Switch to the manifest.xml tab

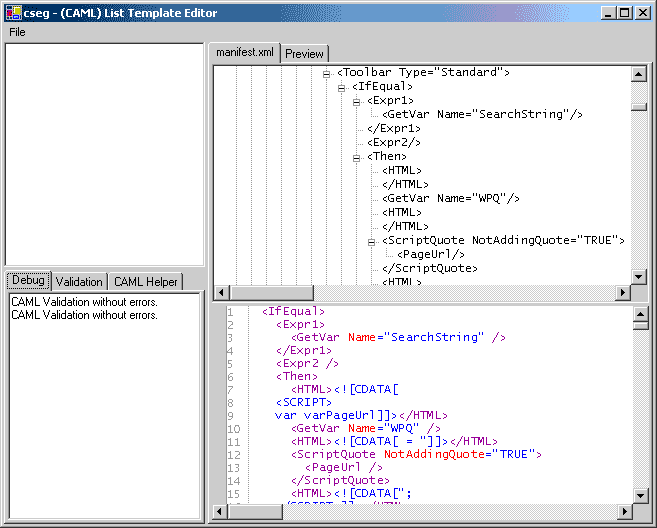point(245,52)
